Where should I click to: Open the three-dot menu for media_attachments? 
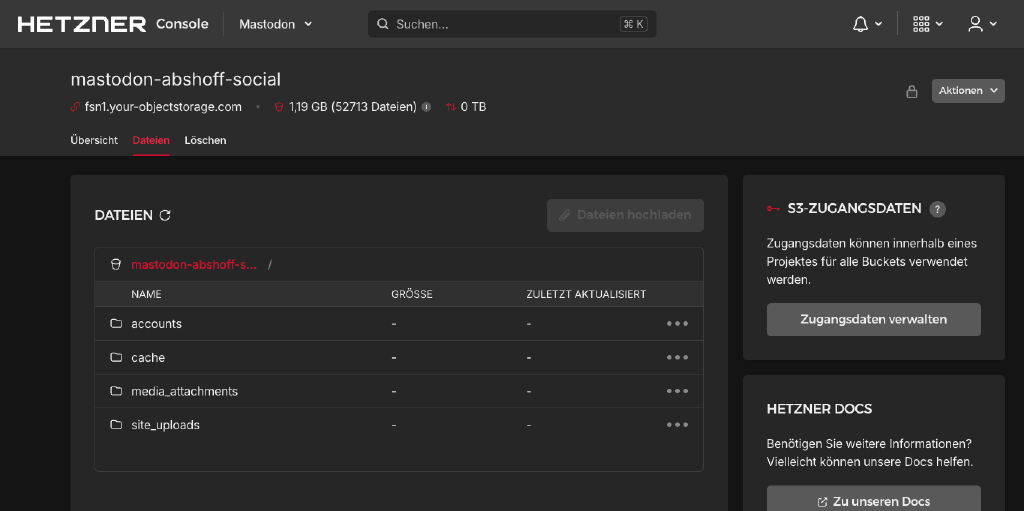click(x=677, y=391)
